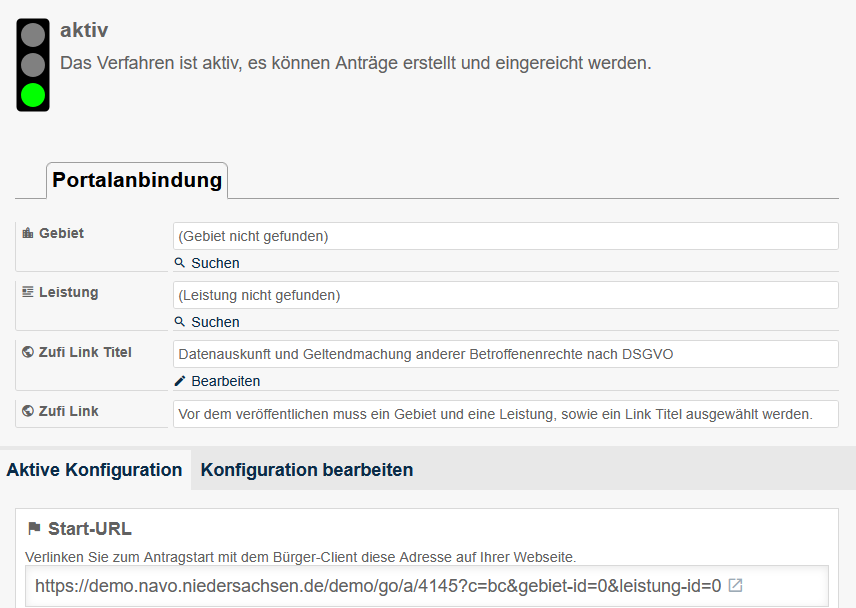Viewport: 856px width, 608px height.
Task: Click the green light on the traffic signal
Action: tap(33, 95)
